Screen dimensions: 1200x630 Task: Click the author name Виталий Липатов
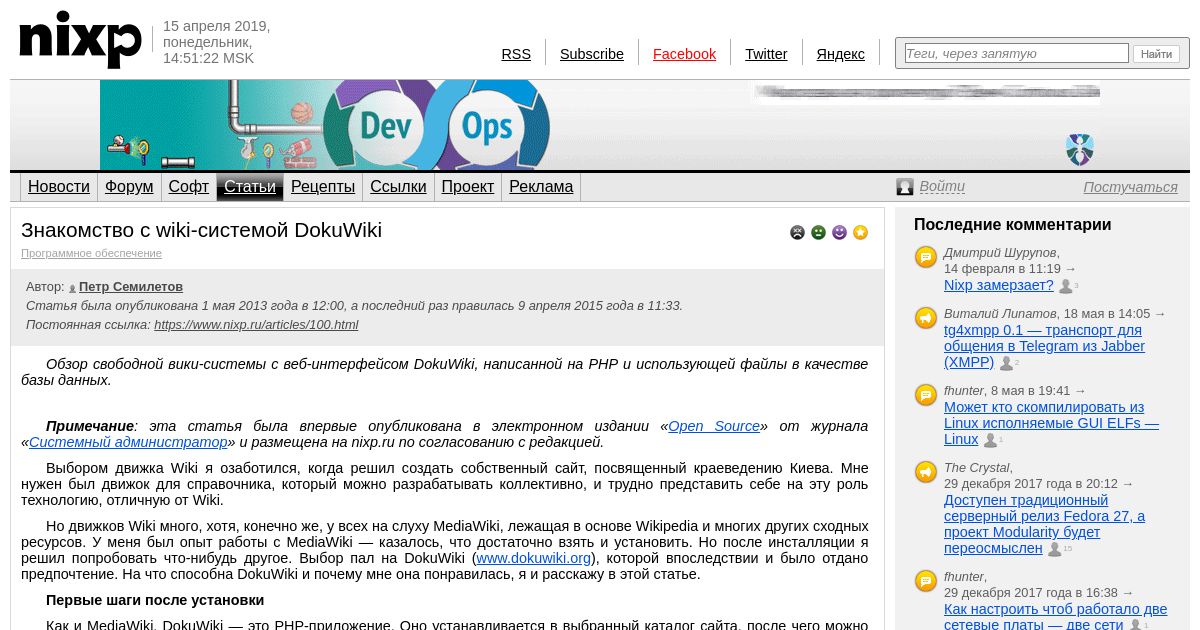(x=1000, y=314)
